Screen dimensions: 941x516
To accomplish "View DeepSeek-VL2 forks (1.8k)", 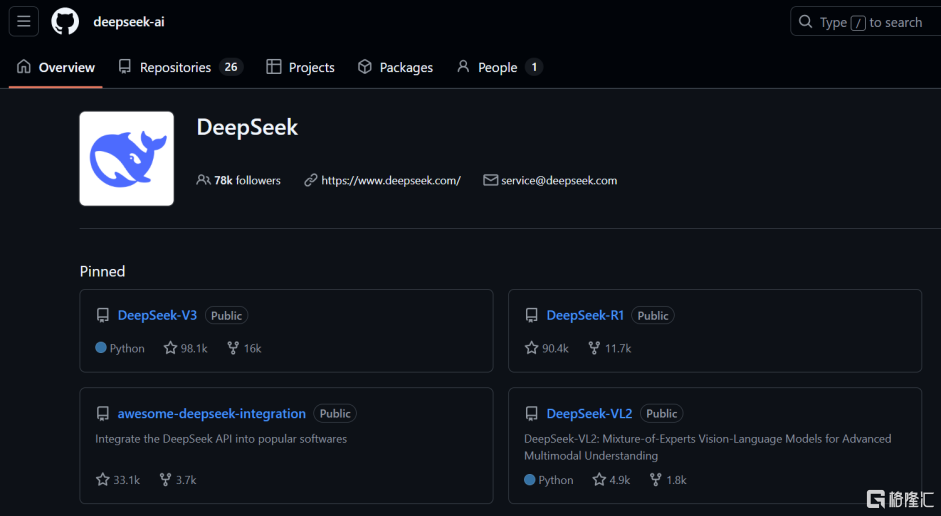I will point(668,480).
